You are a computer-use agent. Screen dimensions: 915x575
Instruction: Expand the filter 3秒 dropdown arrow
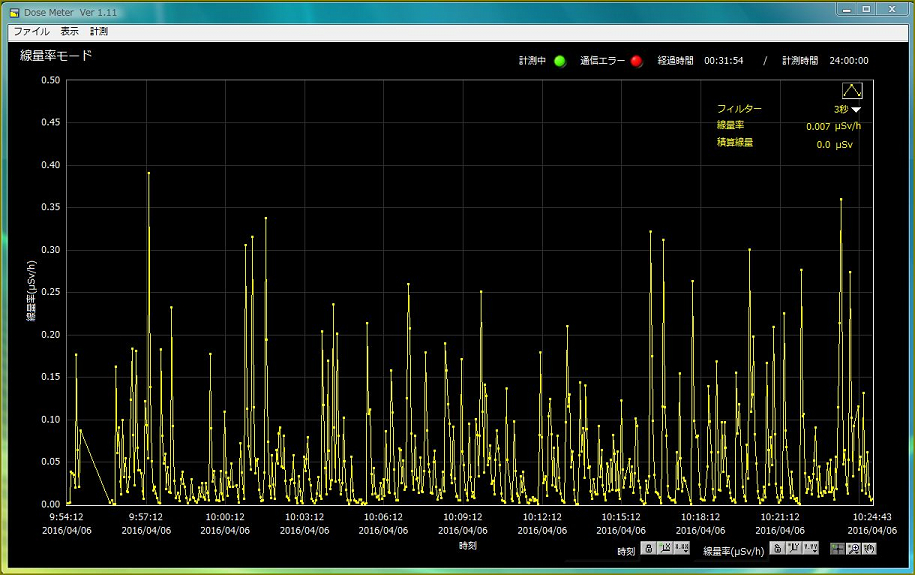[x=856, y=109]
